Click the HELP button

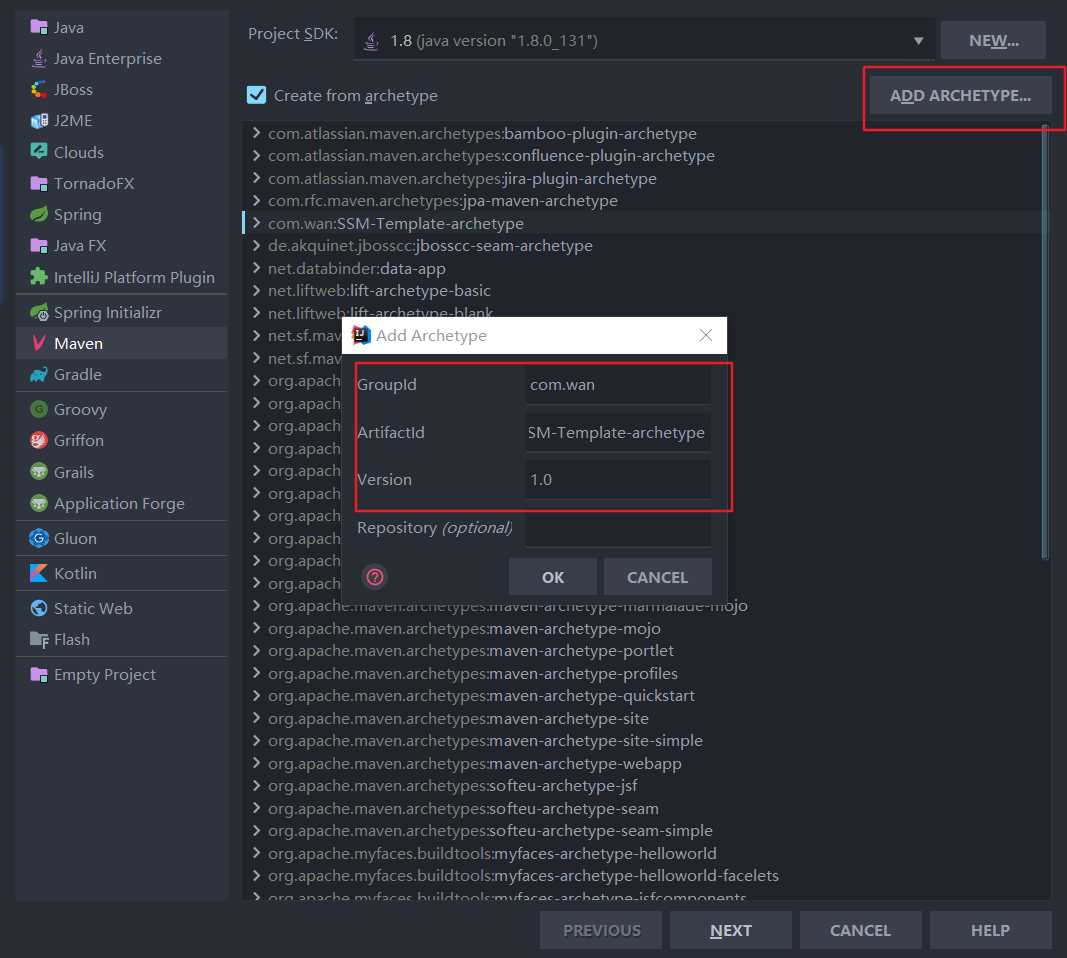tap(990, 930)
